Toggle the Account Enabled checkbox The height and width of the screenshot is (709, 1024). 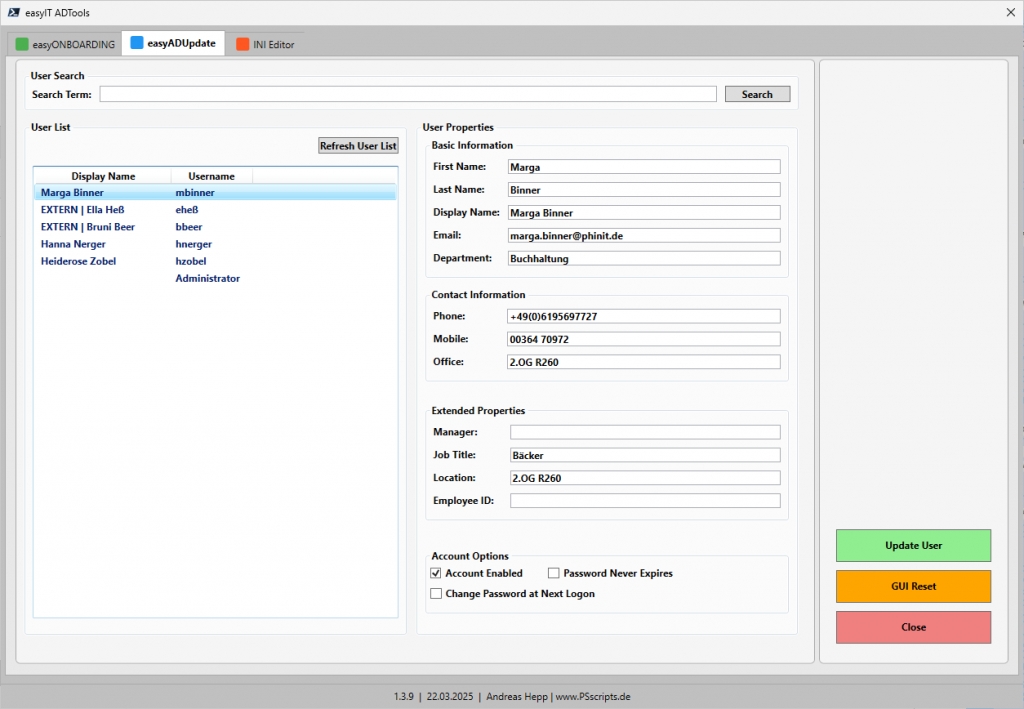436,573
